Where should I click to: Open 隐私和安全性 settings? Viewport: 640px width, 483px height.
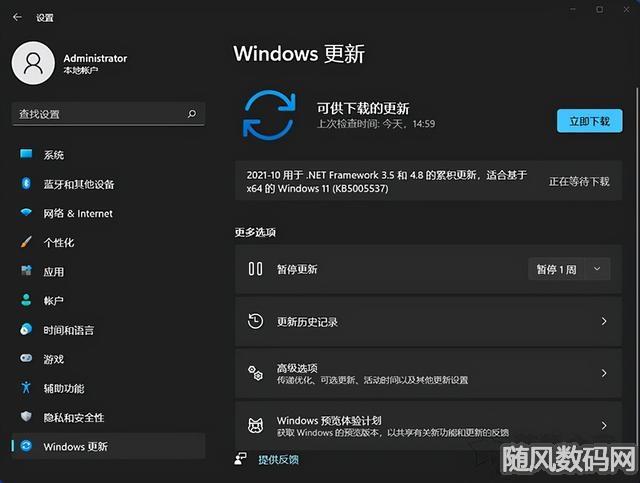click(x=109, y=417)
